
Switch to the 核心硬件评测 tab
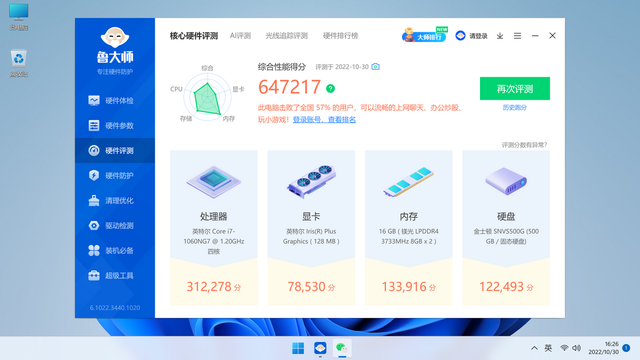(194, 36)
